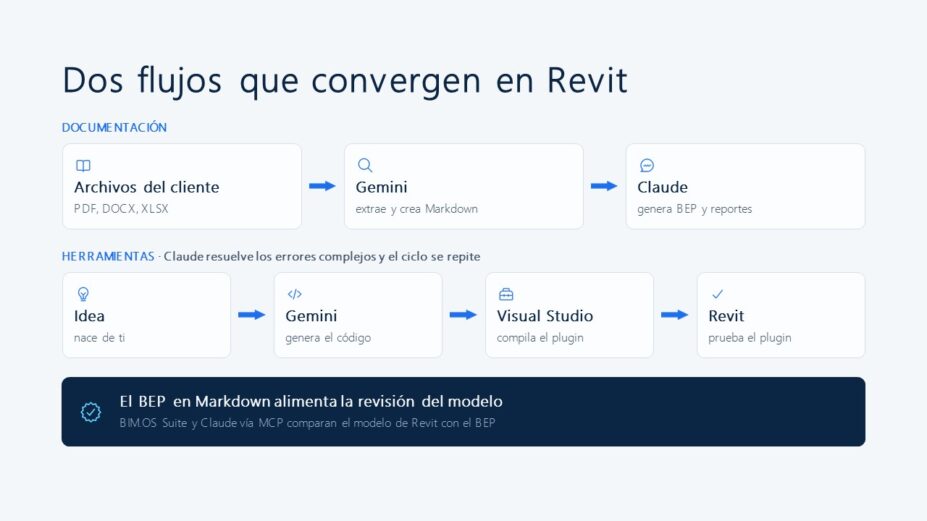Click the Idea card heading
Screen dimensions: 927x521
[x=89, y=316]
